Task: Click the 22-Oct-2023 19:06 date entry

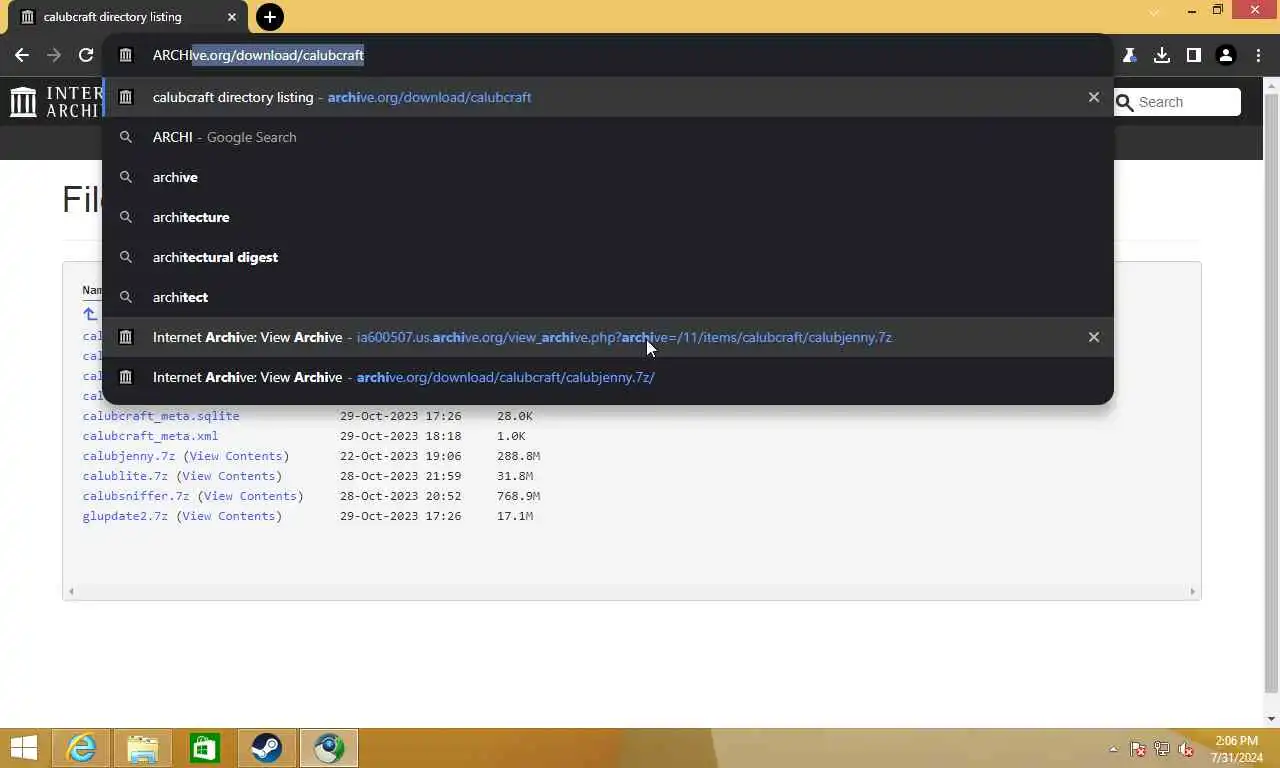Action: click(400, 456)
